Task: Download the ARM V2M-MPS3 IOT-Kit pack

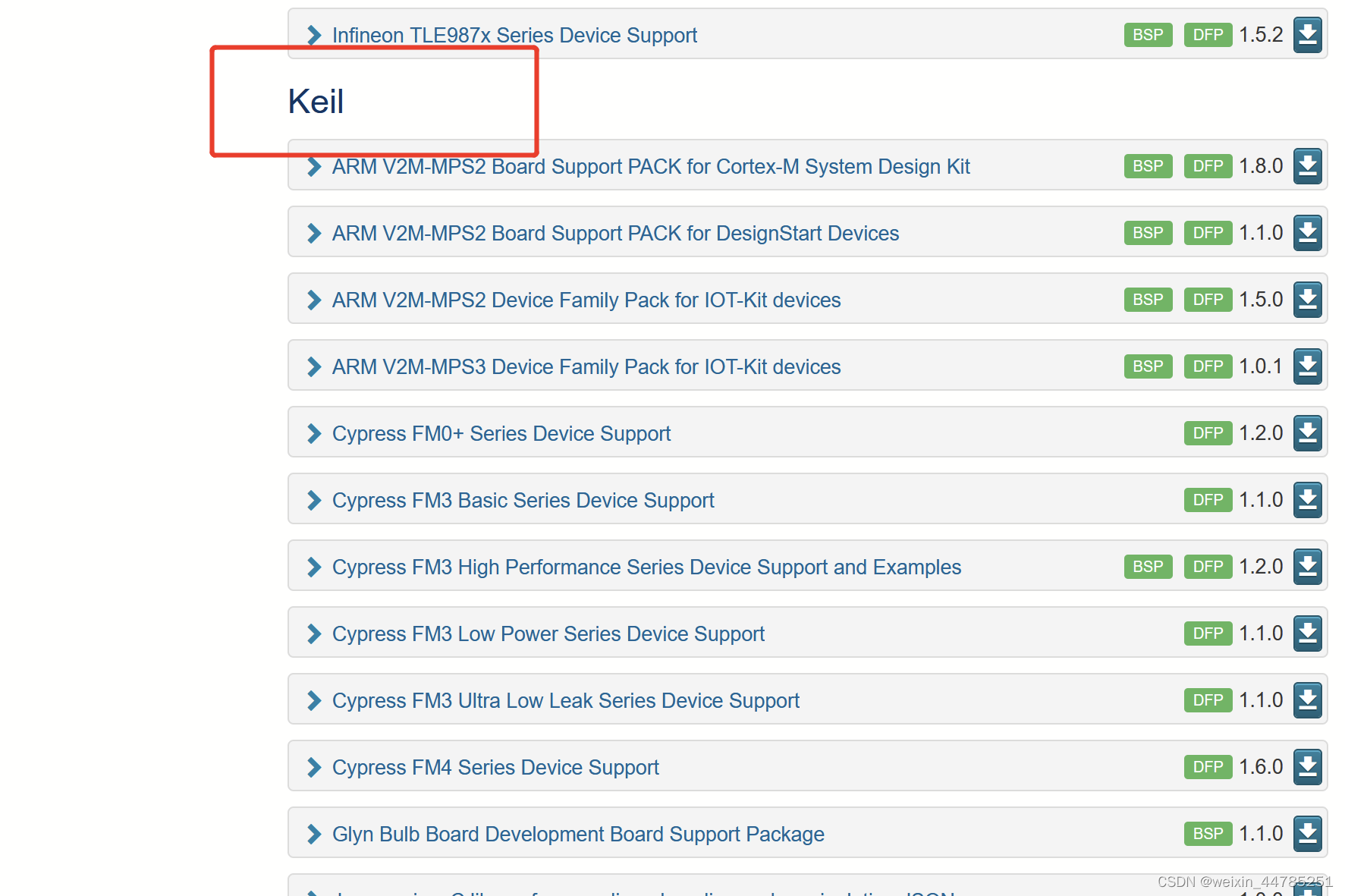Action: [1307, 366]
